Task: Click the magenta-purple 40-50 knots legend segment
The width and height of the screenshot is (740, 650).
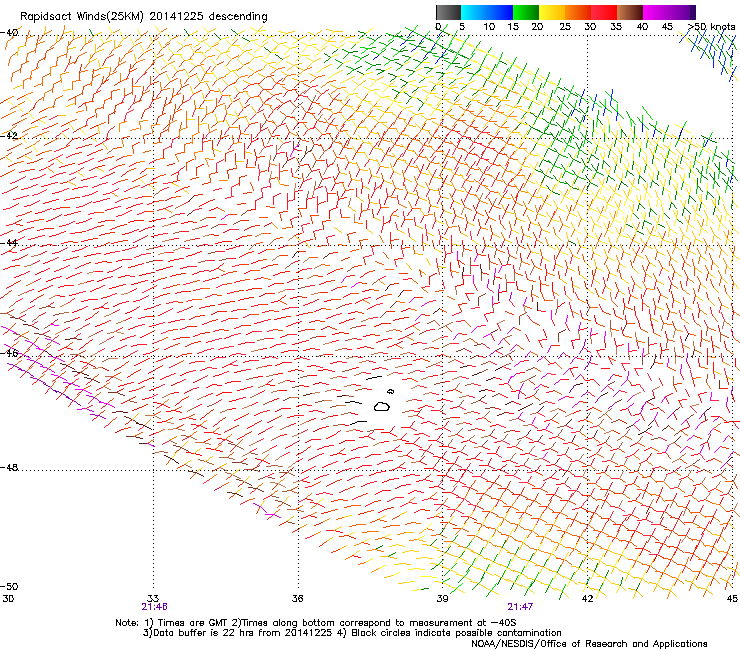Action: 669,12
